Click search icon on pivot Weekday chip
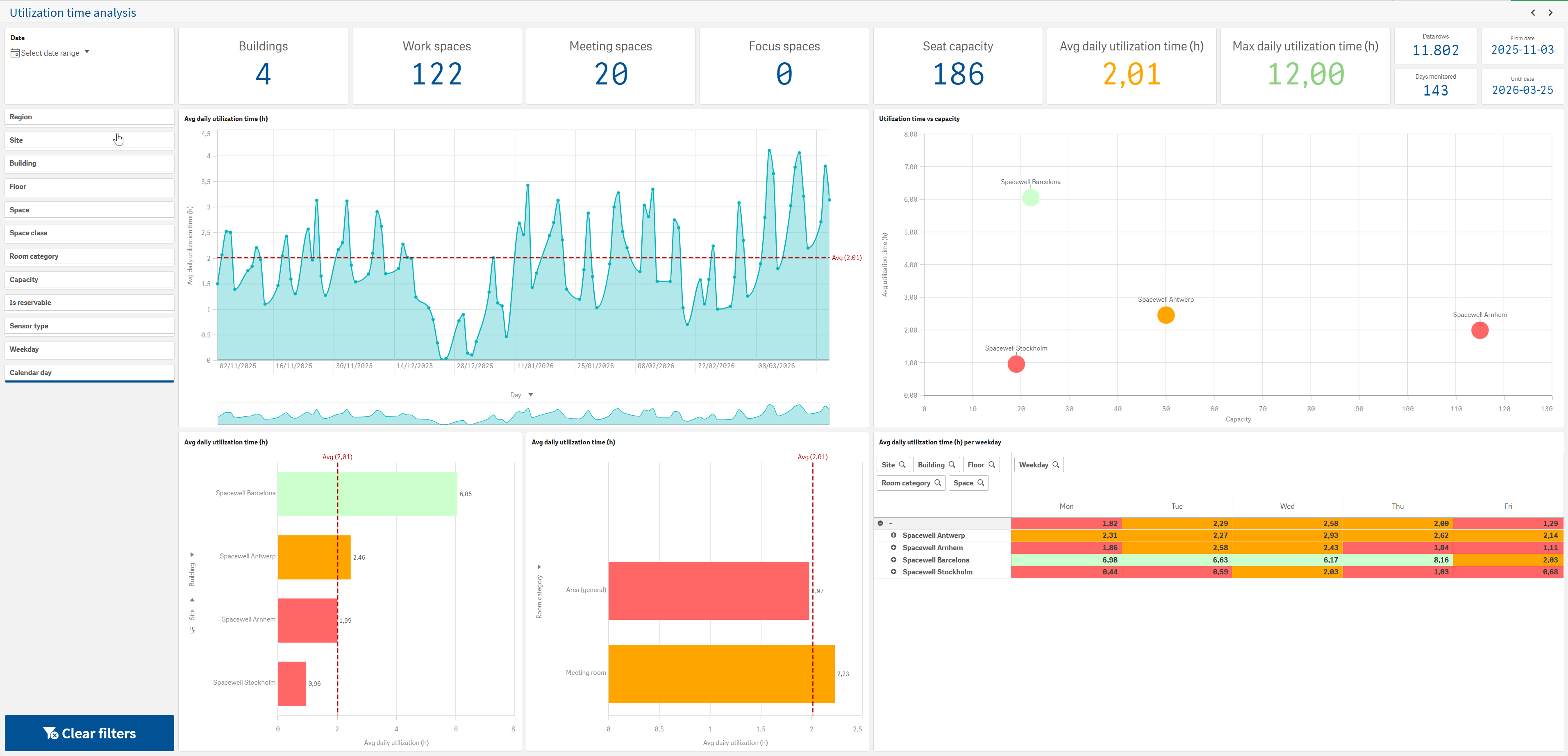Viewport: 1568px width, 756px height. point(1055,465)
